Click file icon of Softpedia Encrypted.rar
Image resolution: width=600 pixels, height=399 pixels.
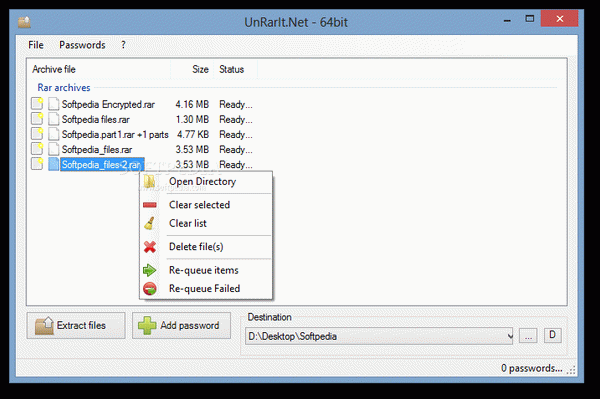click(54, 104)
